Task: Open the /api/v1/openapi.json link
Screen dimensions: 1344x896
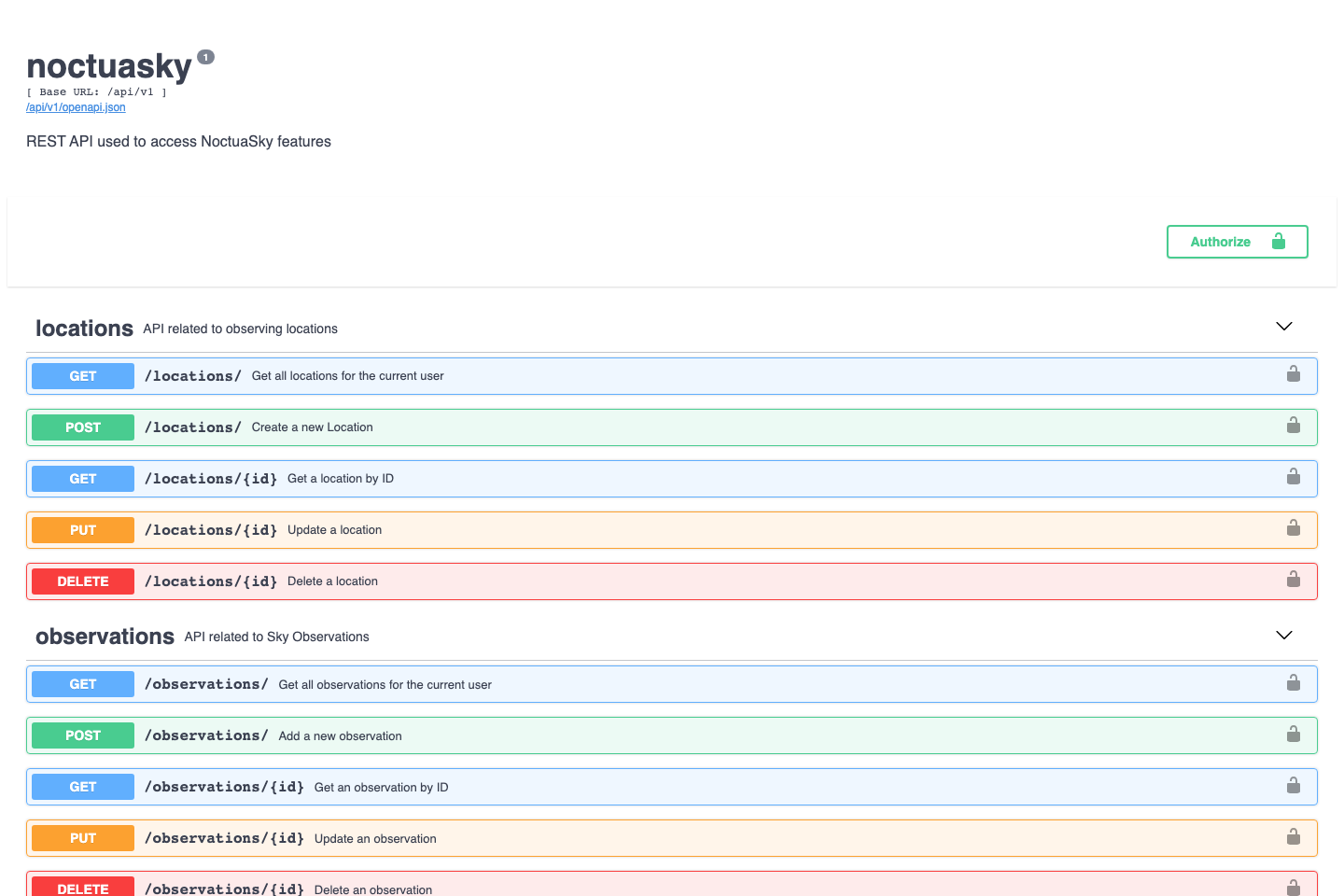Action: point(75,106)
